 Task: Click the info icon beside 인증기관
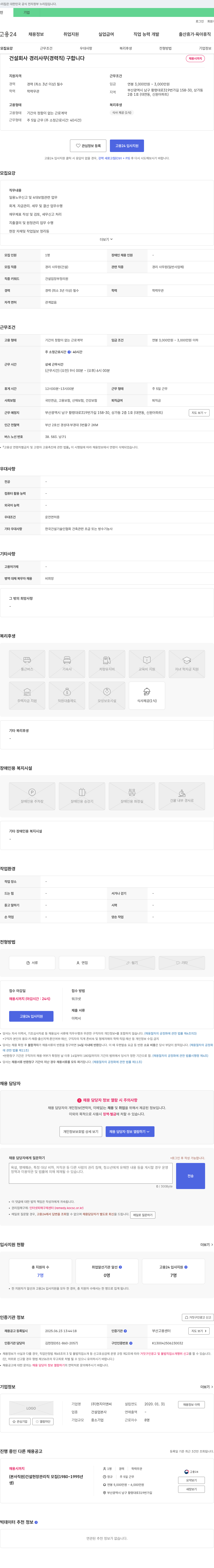125,1331
